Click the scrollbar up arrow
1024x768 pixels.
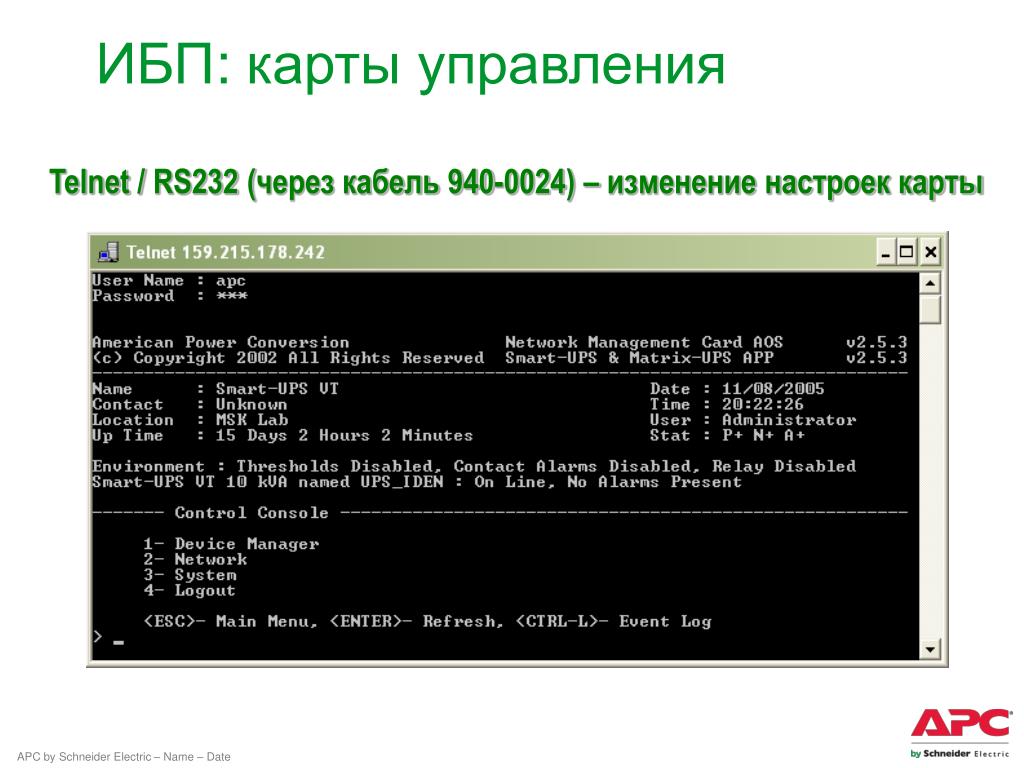pyautogui.click(x=929, y=283)
